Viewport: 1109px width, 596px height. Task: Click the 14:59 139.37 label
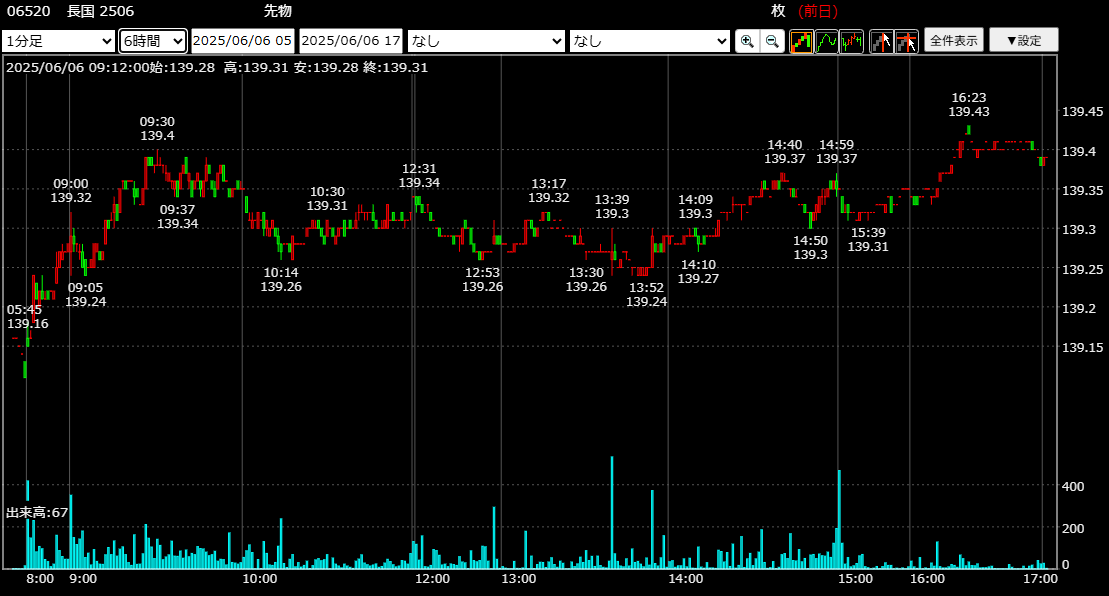tap(837, 152)
